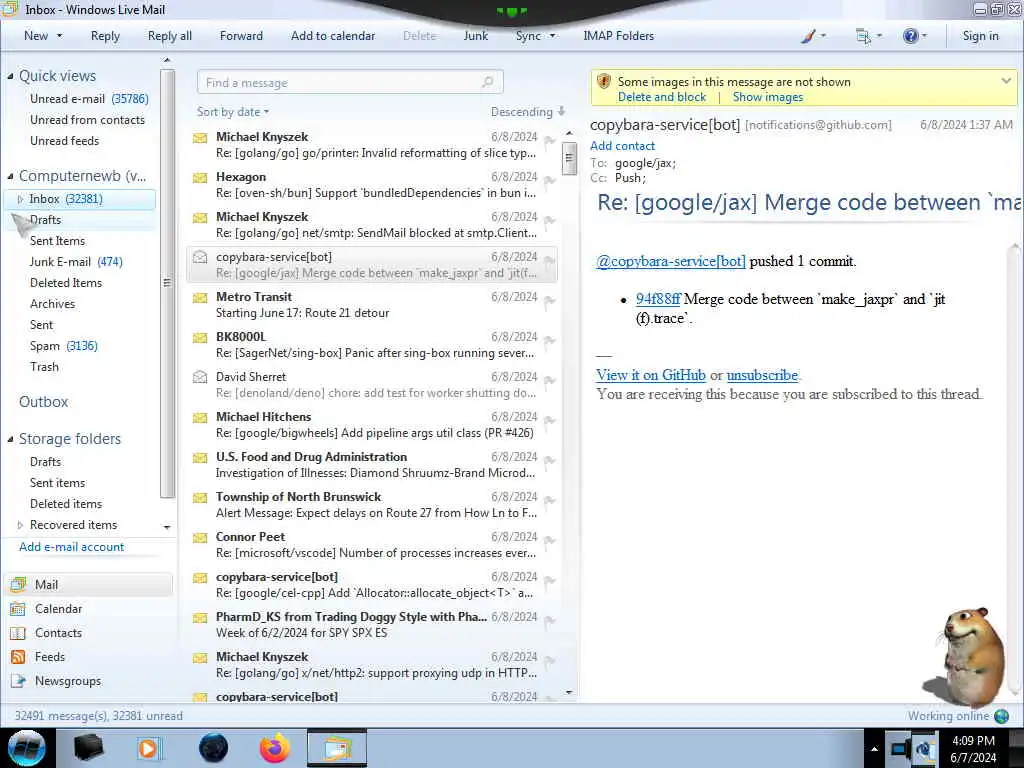Click the opened-envelope icon of David Sherret message

tap(200, 377)
